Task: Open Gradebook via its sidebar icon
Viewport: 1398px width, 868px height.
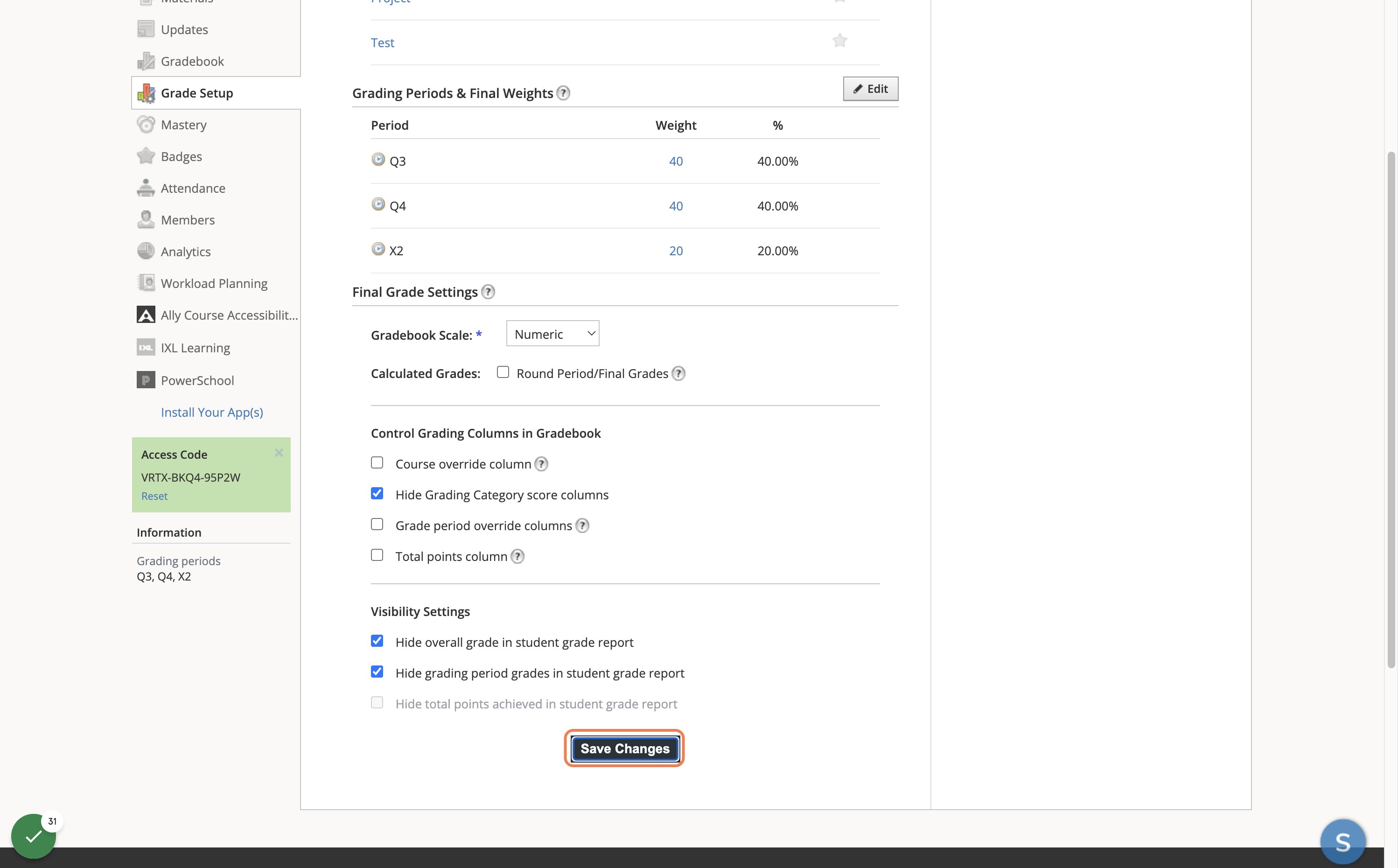Action: click(x=146, y=61)
